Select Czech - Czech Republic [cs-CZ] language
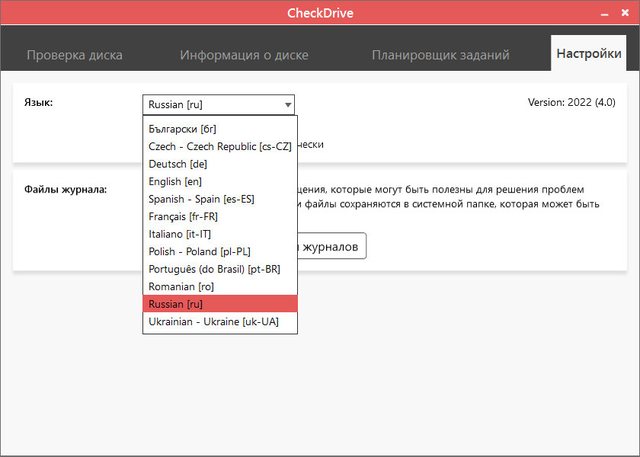Image resolution: width=640 pixels, height=457 pixels. point(219,146)
